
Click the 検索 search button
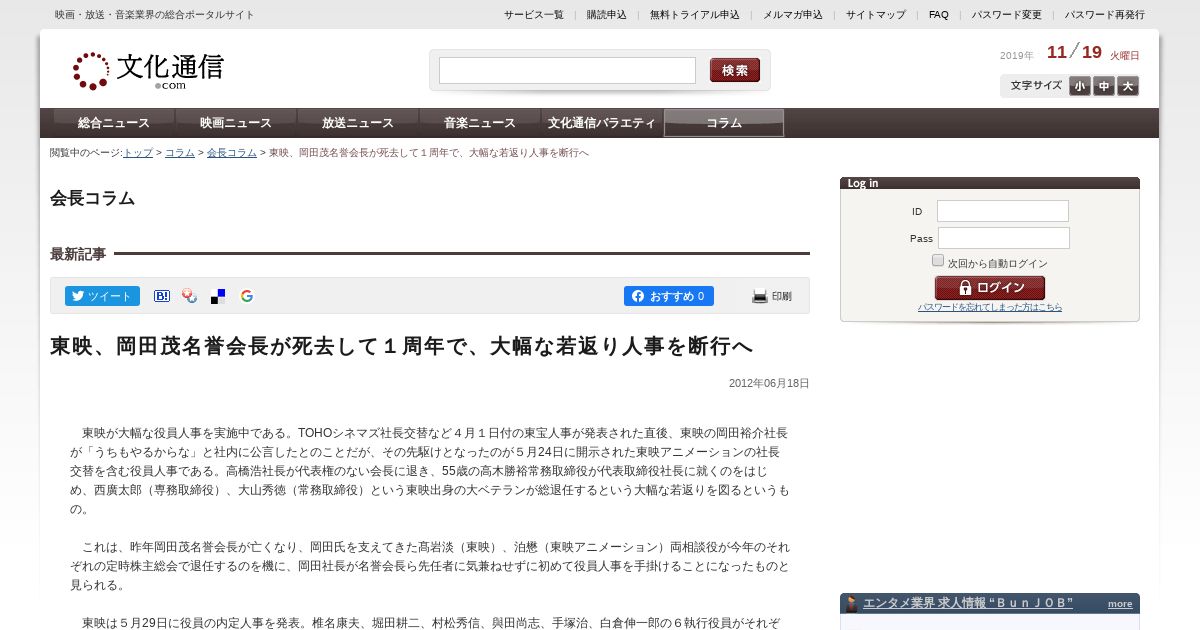[x=735, y=70]
